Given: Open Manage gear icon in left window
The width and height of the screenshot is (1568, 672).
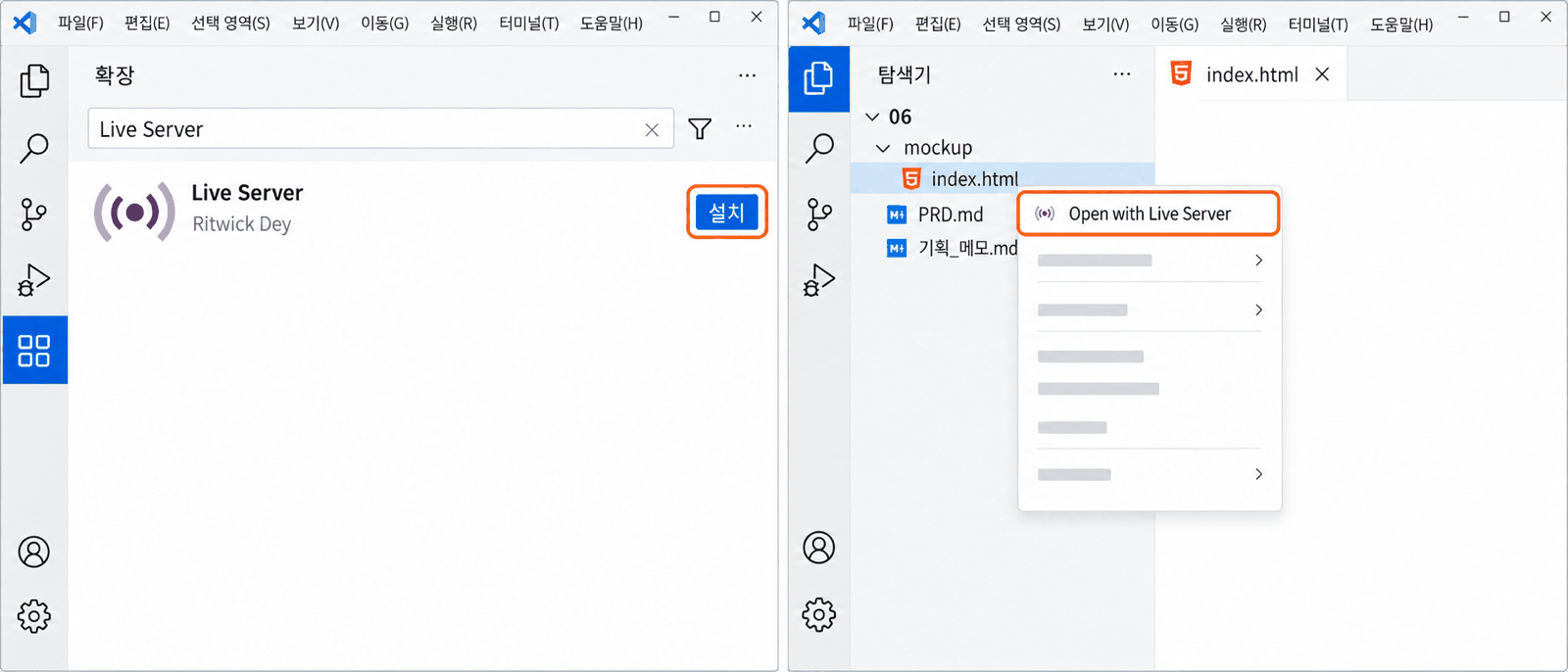Looking at the screenshot, I should [34, 616].
